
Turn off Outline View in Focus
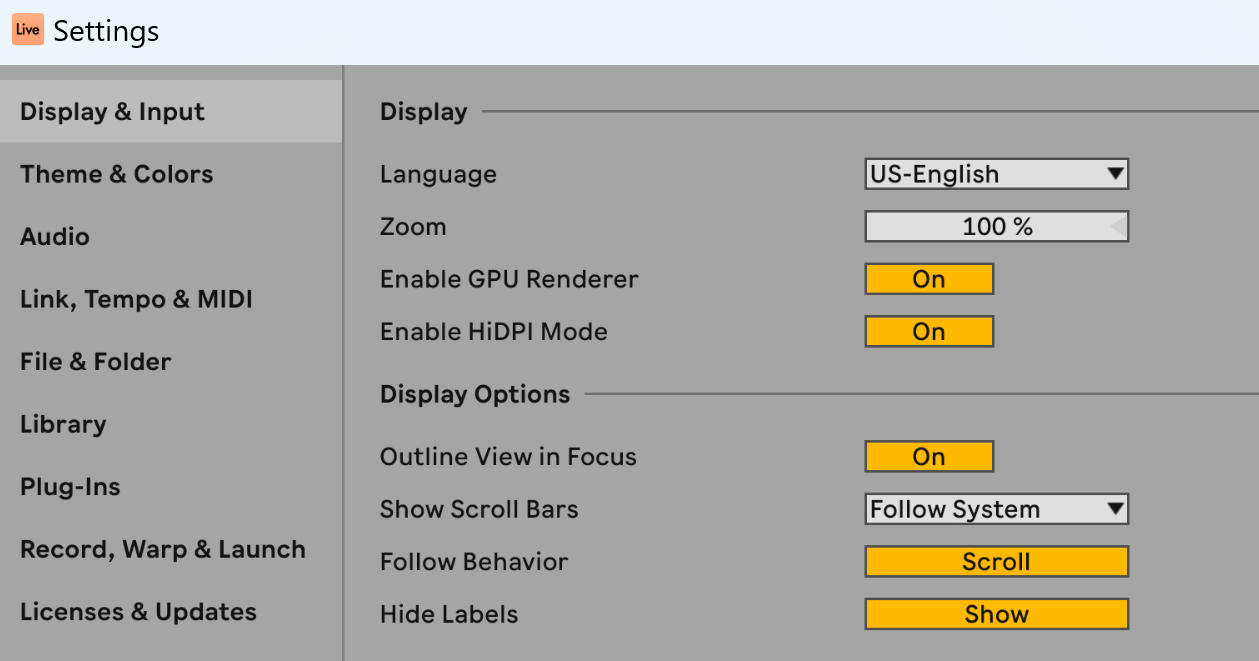[x=928, y=457]
